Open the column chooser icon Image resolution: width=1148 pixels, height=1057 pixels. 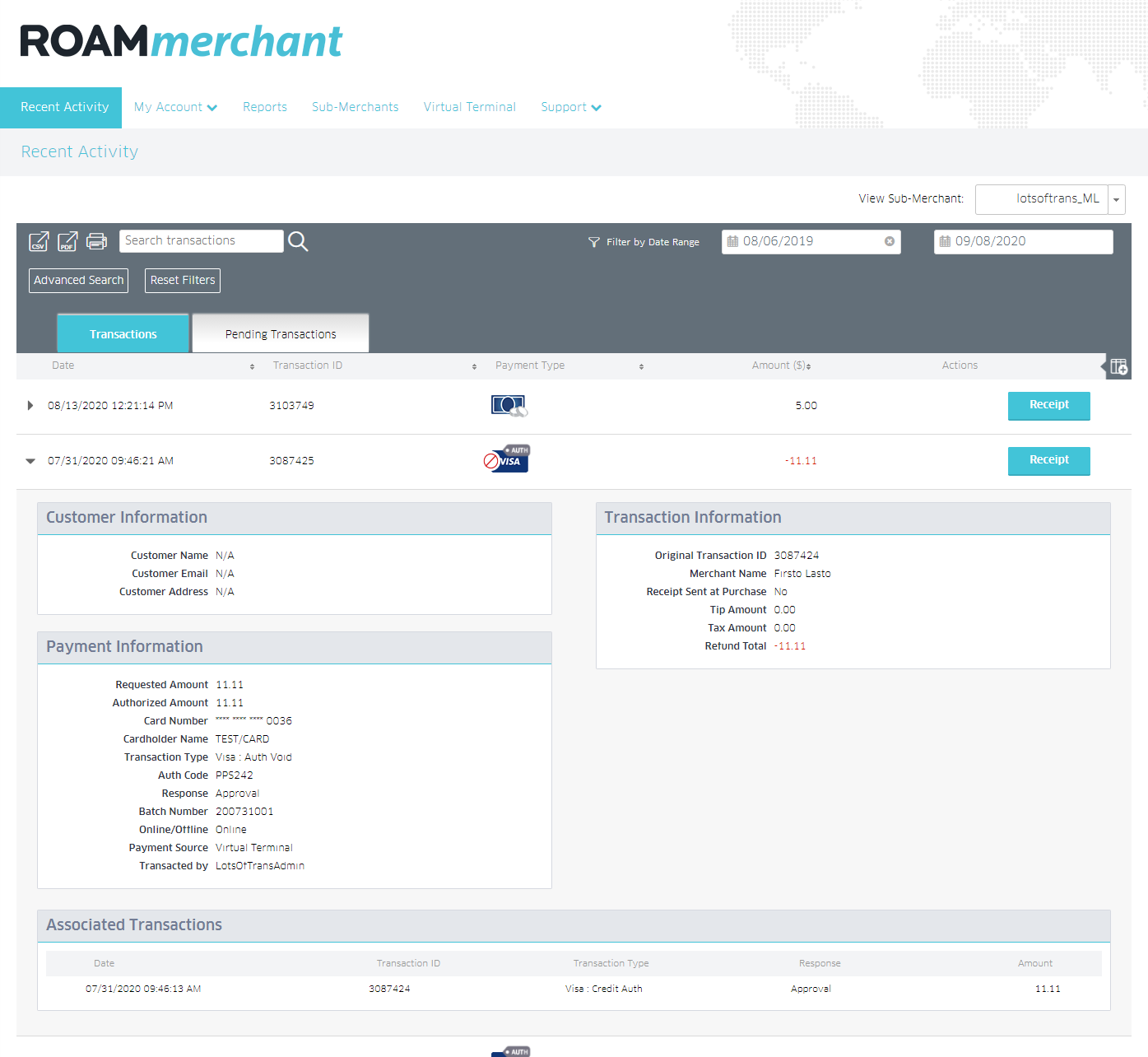point(1118,366)
